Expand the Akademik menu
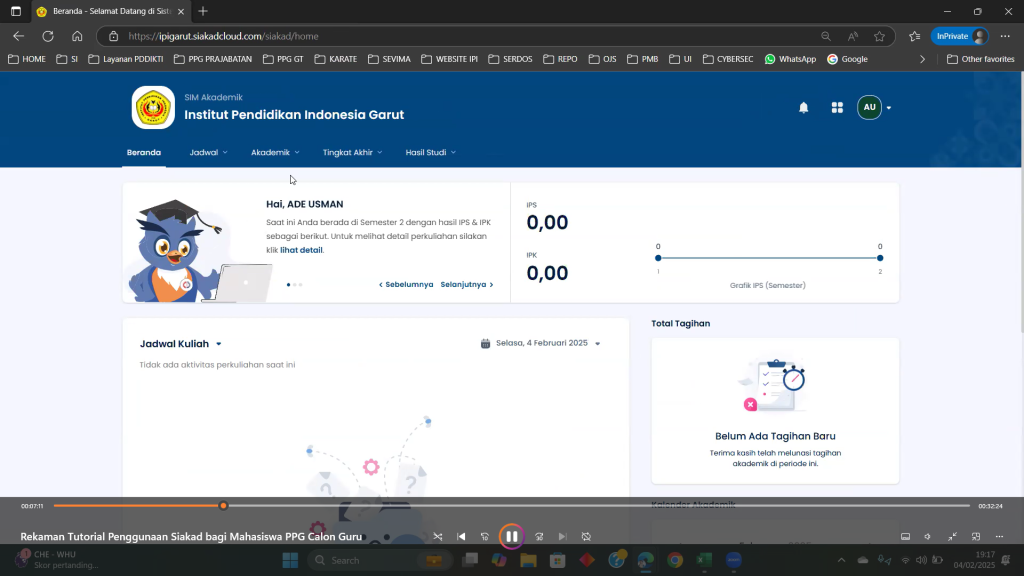The image size is (1024, 576). click(275, 152)
